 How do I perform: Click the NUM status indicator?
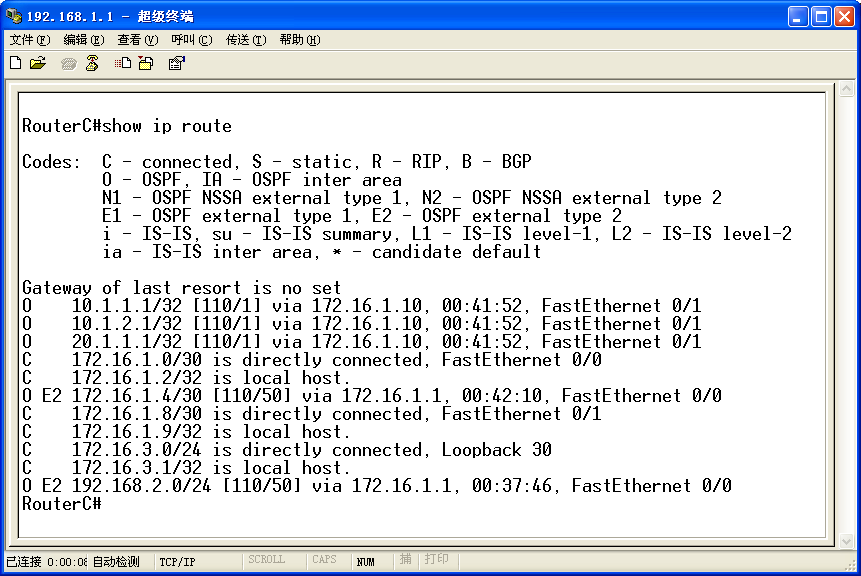click(x=366, y=562)
